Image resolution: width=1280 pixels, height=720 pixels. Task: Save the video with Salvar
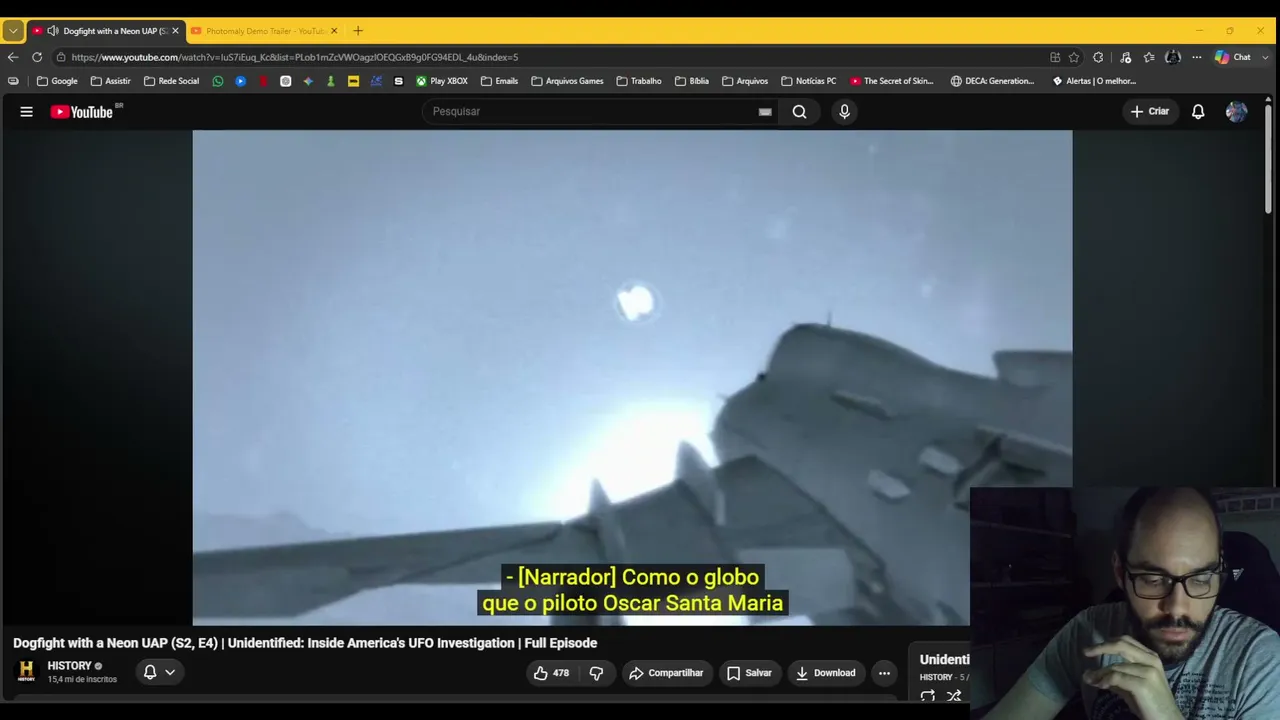(749, 673)
